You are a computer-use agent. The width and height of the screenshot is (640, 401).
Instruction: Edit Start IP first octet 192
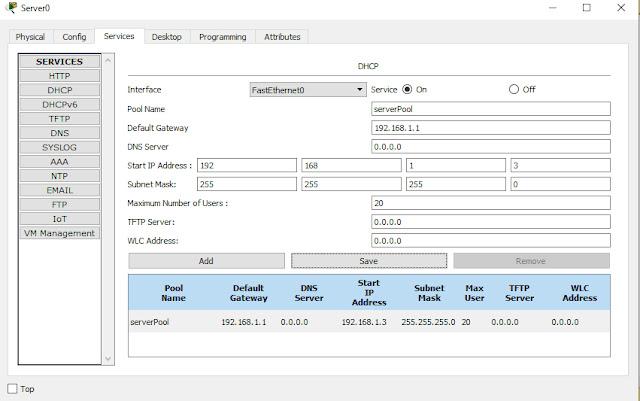247,165
